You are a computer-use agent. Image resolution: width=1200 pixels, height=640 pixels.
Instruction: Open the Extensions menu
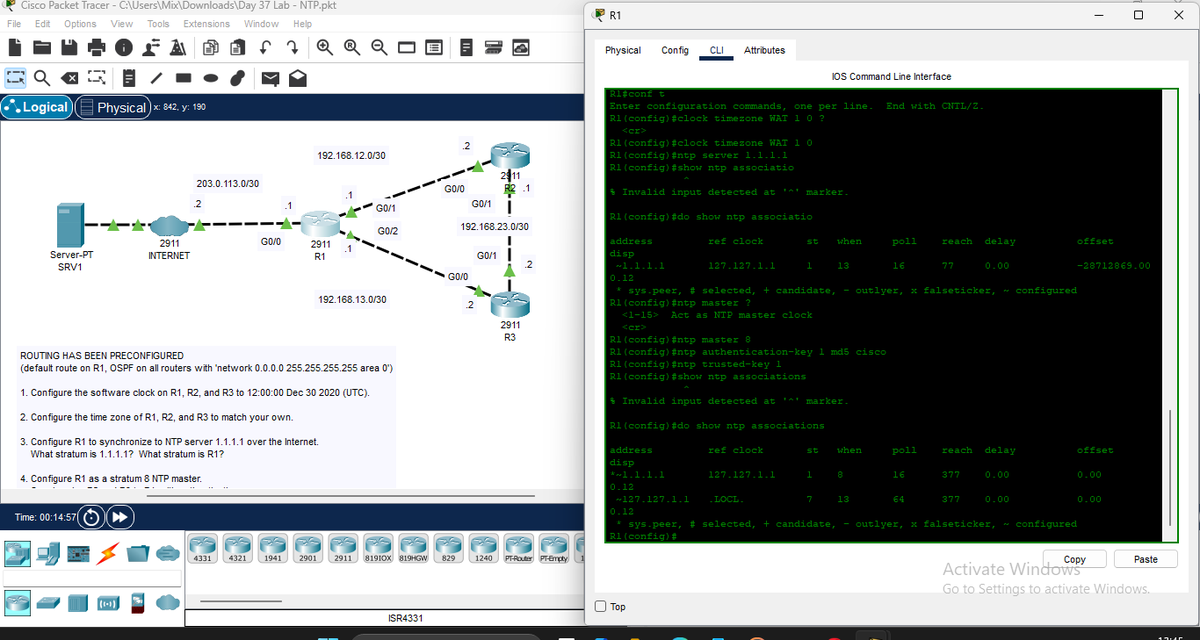[206, 24]
